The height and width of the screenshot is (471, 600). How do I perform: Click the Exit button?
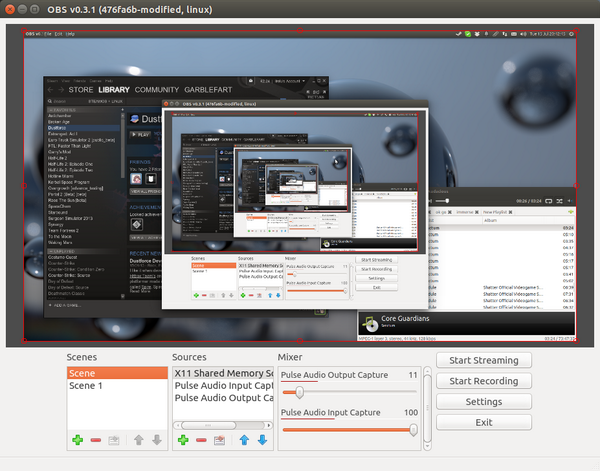pyautogui.click(x=484, y=422)
